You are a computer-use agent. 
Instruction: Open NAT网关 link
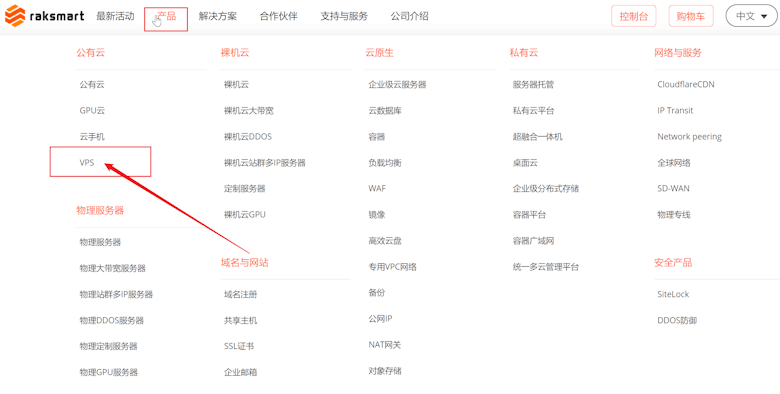[x=385, y=345]
